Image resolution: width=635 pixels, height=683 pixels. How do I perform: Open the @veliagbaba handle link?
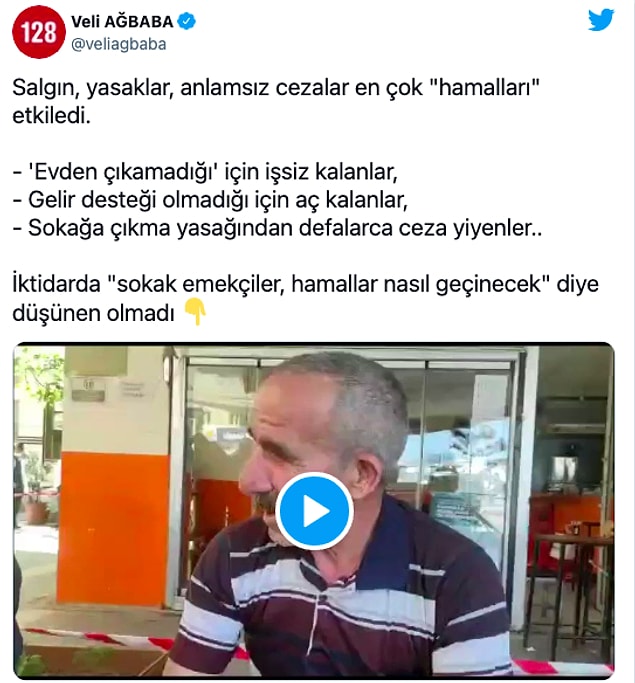[x=118, y=44]
